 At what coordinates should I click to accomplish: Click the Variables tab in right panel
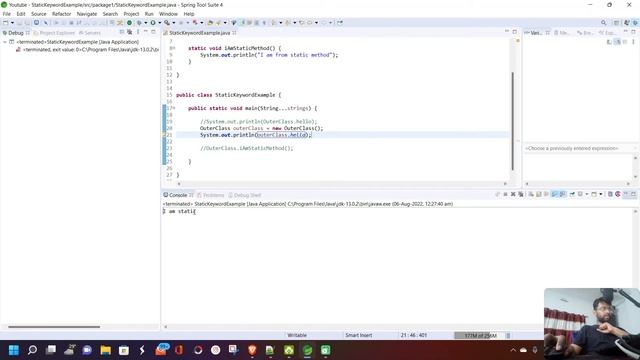(536, 33)
